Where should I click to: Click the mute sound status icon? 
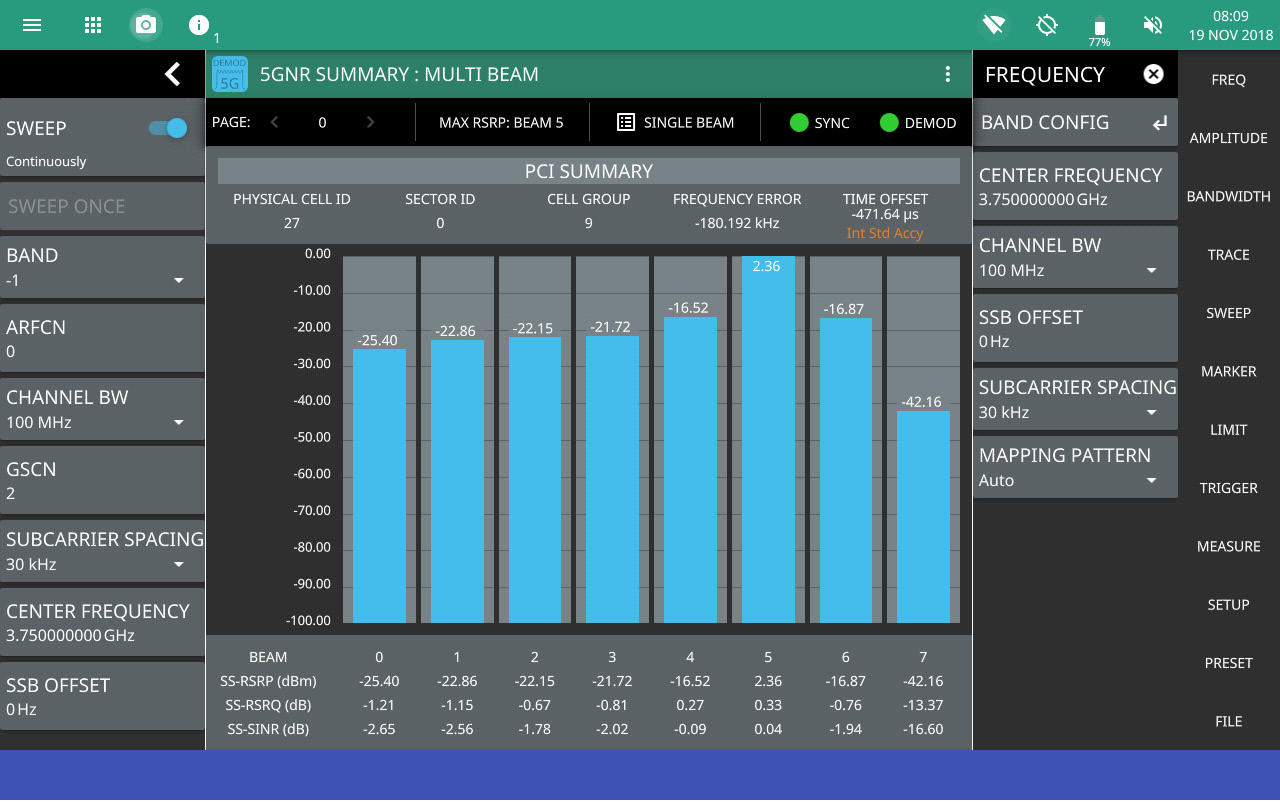(1152, 25)
